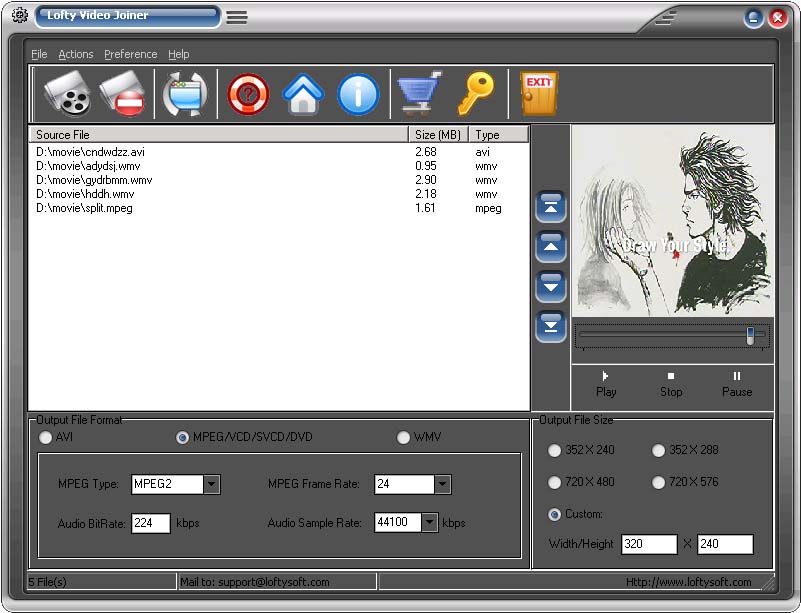
Task: Click the gear icon in the title bar
Action: pyautogui.click(x=19, y=15)
